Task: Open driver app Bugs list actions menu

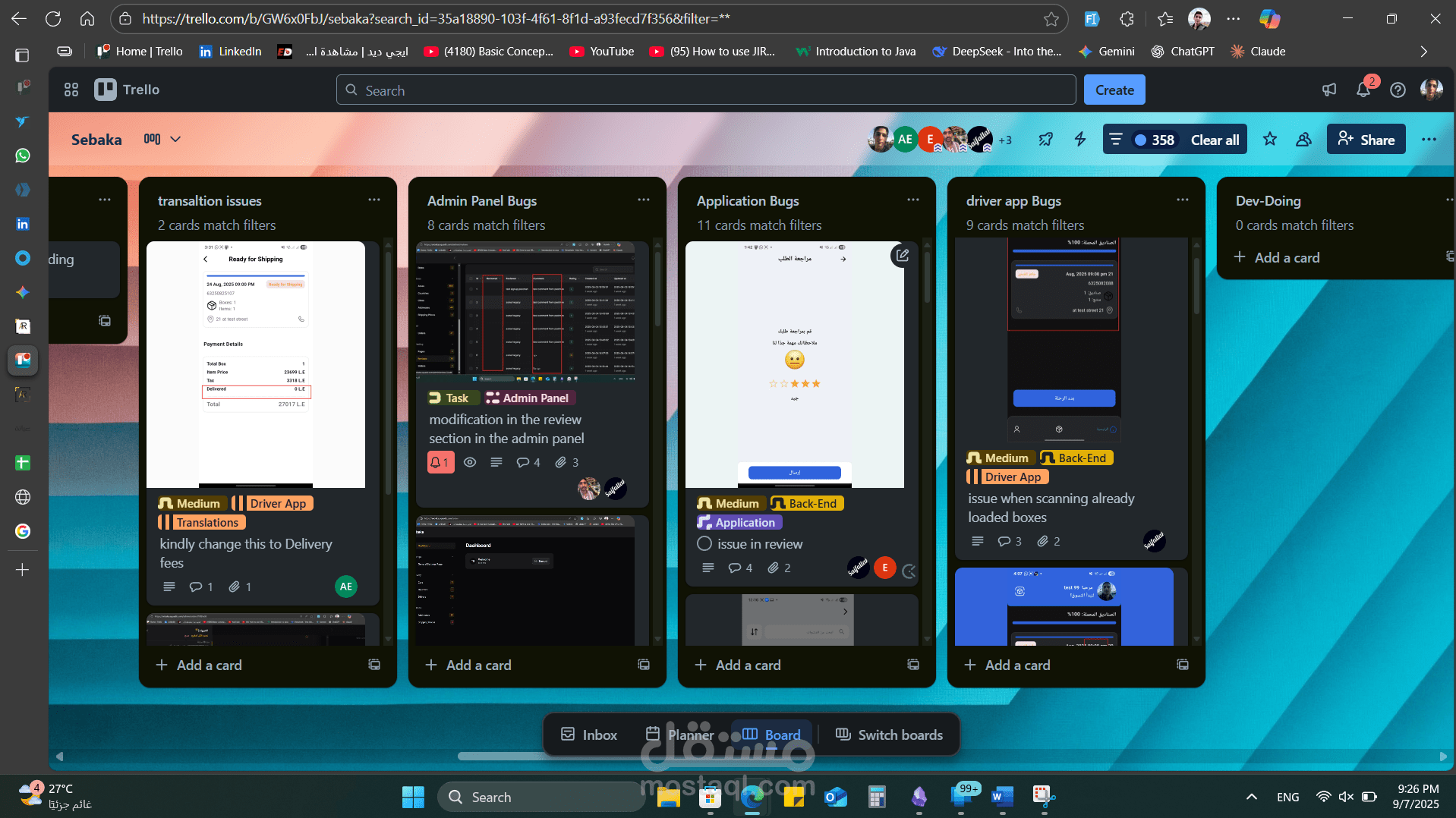Action: tap(1183, 200)
